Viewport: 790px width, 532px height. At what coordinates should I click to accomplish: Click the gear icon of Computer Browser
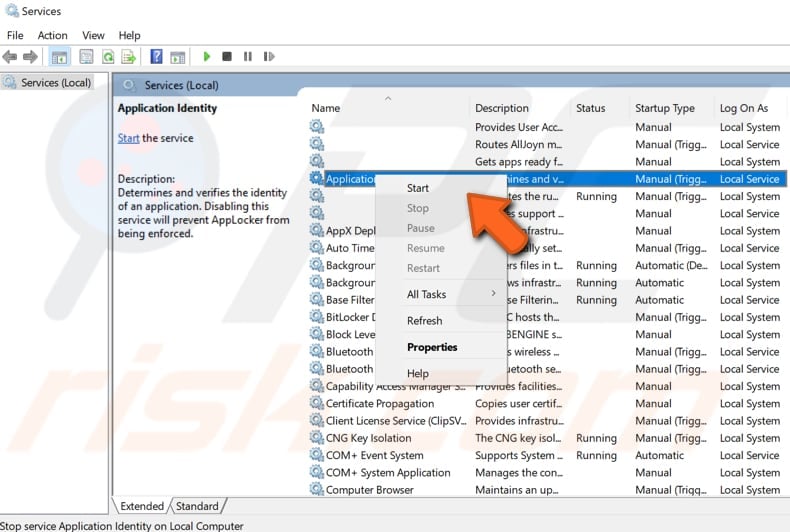tap(316, 489)
